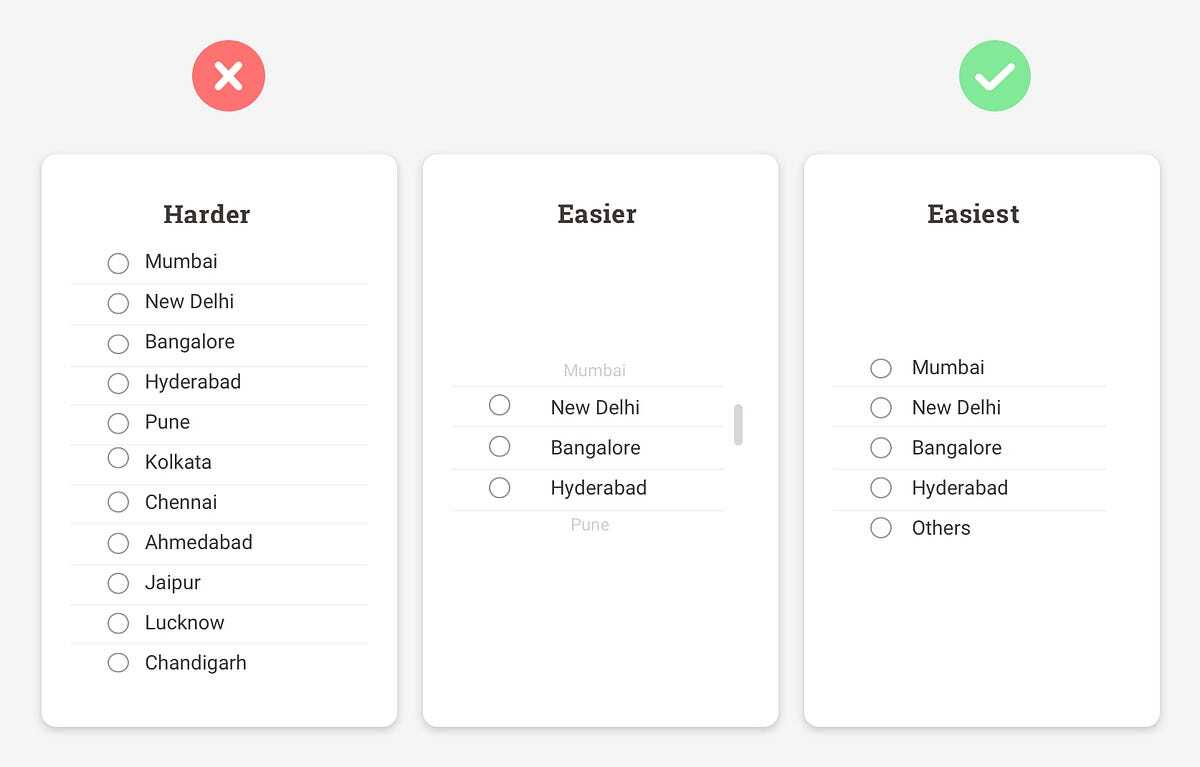The height and width of the screenshot is (767, 1200).
Task: Pick Kolkata radio option
Action: [118, 458]
